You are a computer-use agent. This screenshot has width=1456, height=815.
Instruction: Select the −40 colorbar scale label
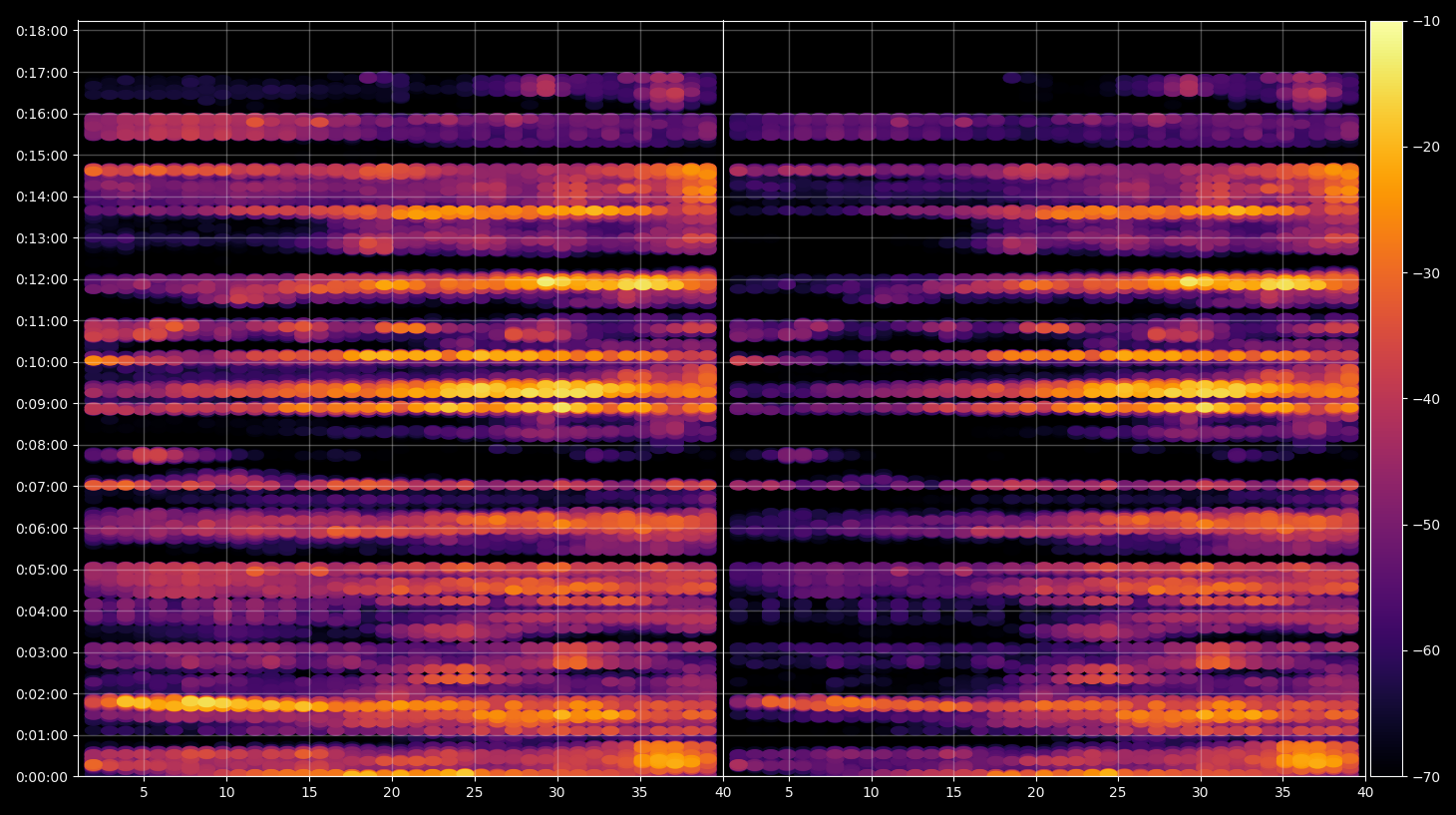tap(1426, 399)
